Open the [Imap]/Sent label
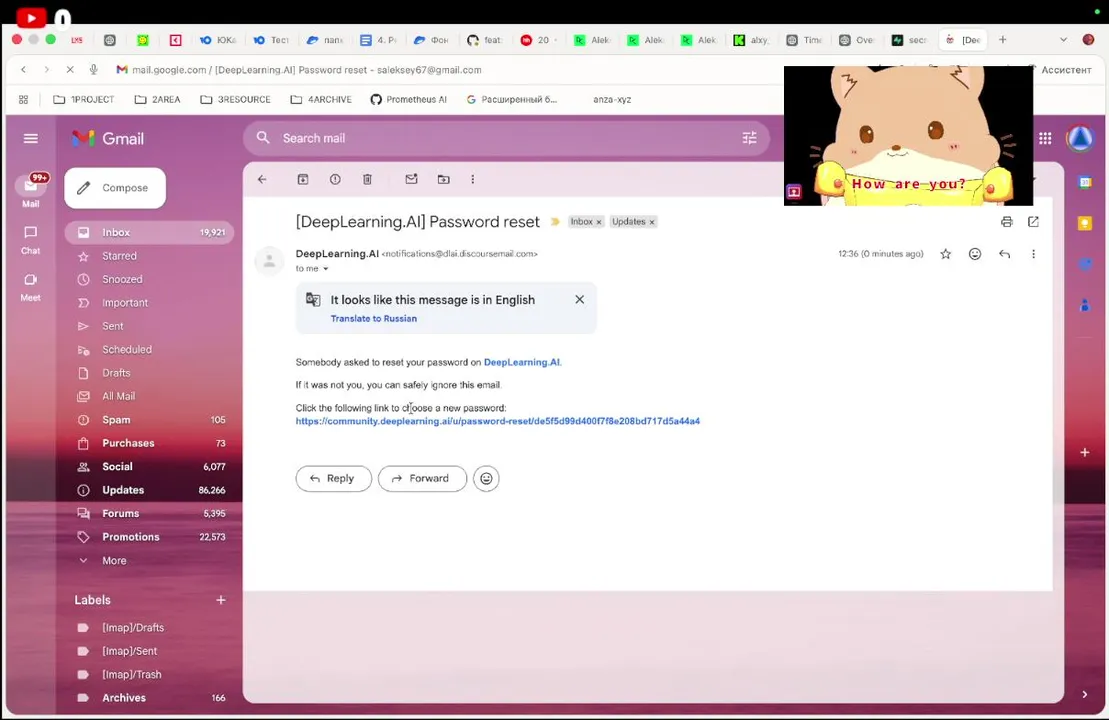 149,651
